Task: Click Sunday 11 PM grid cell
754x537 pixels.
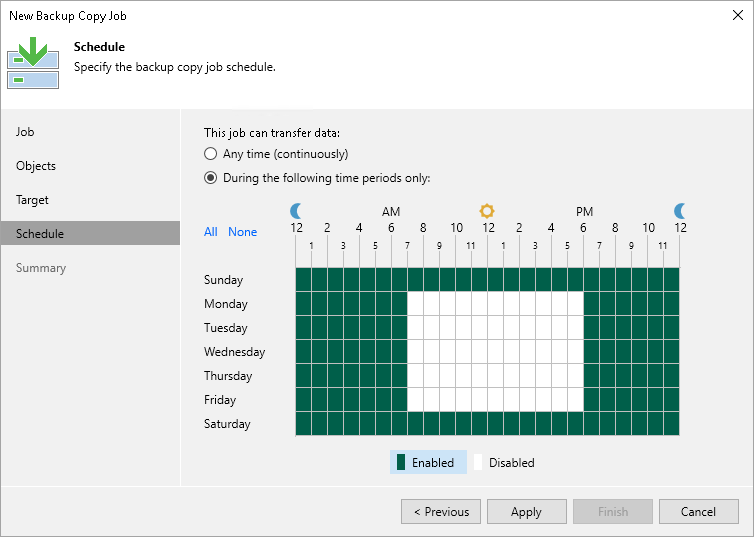Action: pos(671,280)
